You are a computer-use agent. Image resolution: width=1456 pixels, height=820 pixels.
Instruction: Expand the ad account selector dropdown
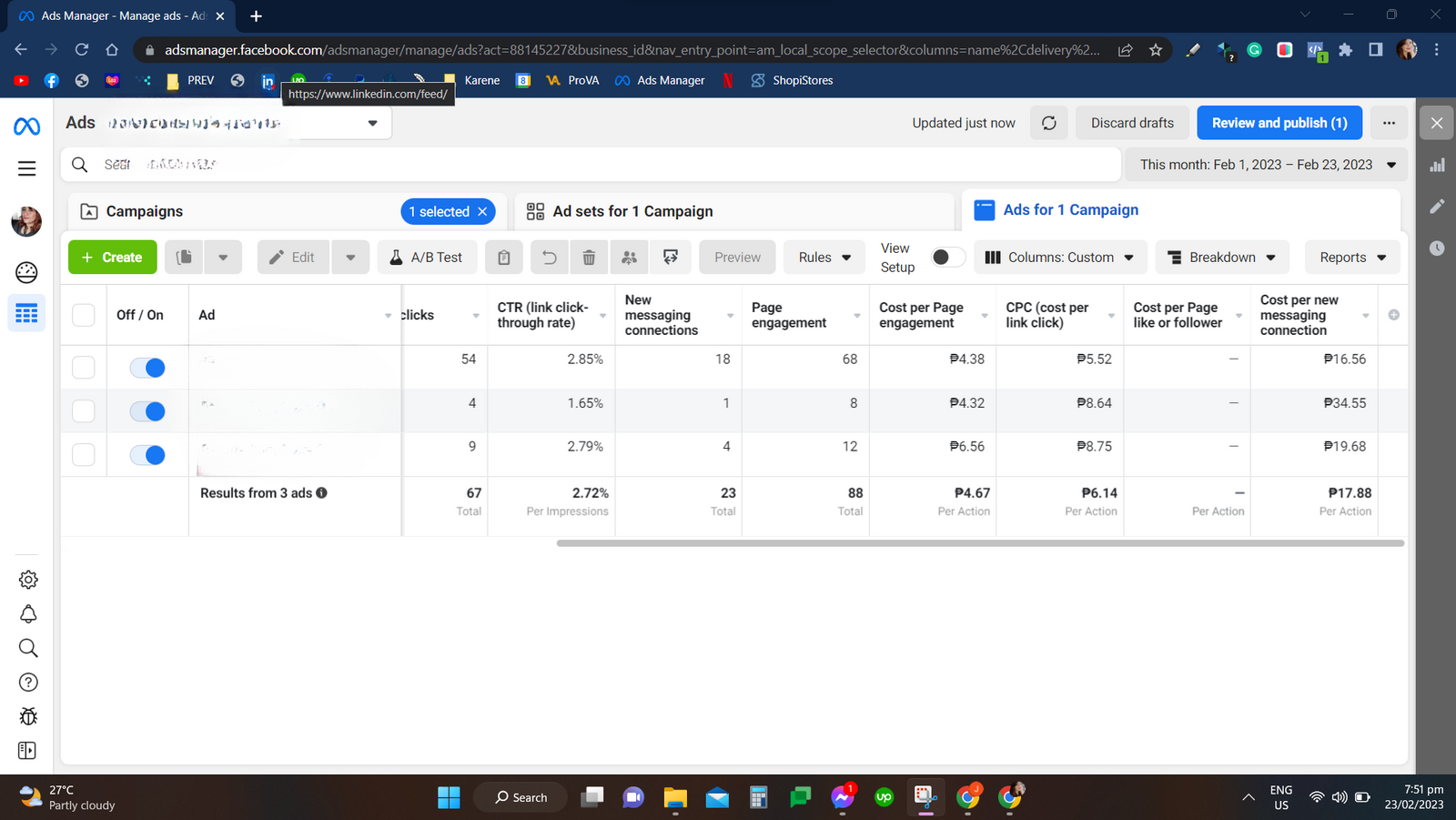[x=373, y=123]
